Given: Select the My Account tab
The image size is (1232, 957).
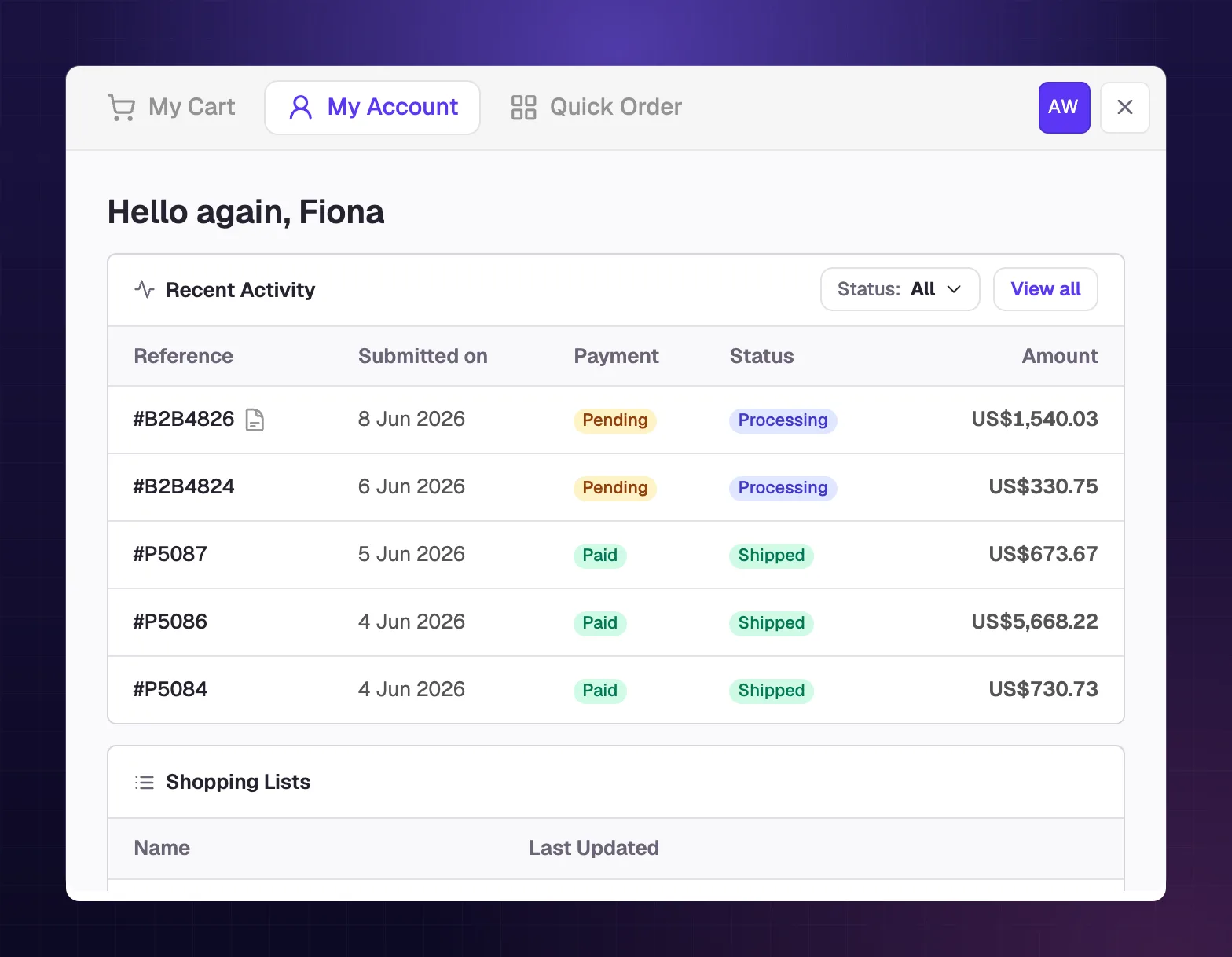Looking at the screenshot, I should tap(372, 107).
